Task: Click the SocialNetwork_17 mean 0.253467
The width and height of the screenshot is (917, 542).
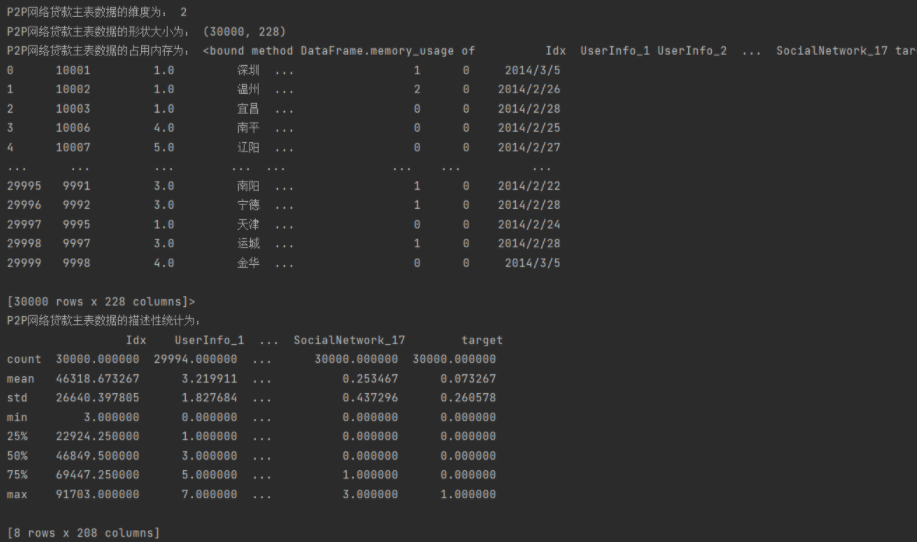Action: (370, 379)
